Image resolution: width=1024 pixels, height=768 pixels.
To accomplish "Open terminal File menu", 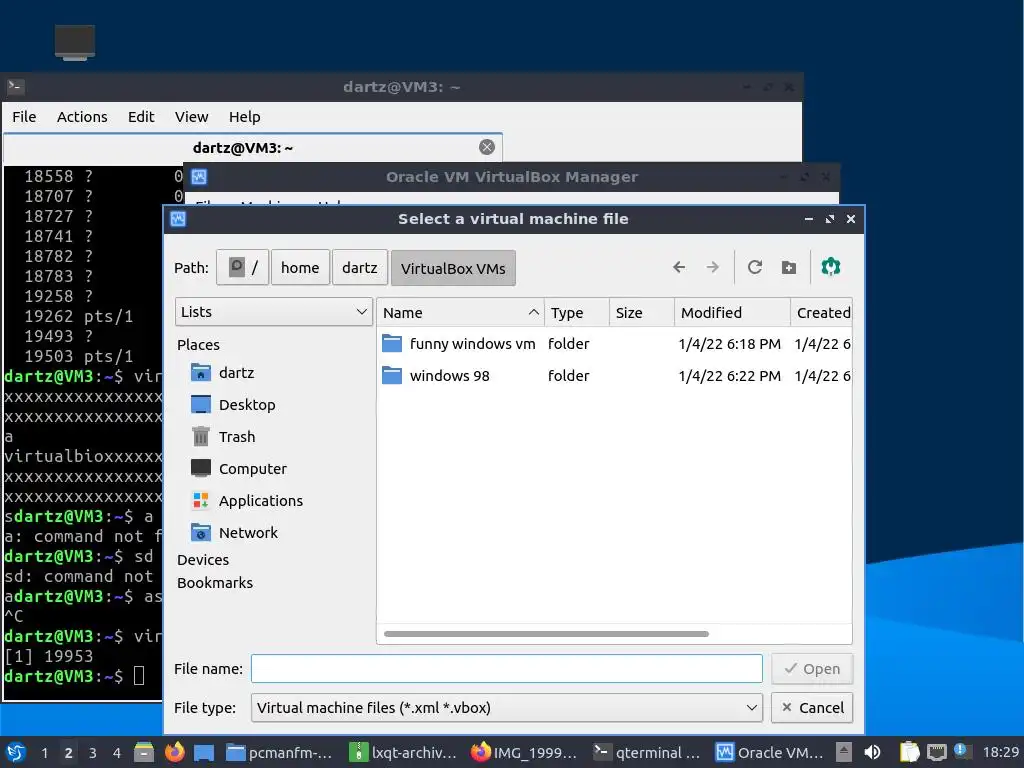I will (x=24, y=117).
